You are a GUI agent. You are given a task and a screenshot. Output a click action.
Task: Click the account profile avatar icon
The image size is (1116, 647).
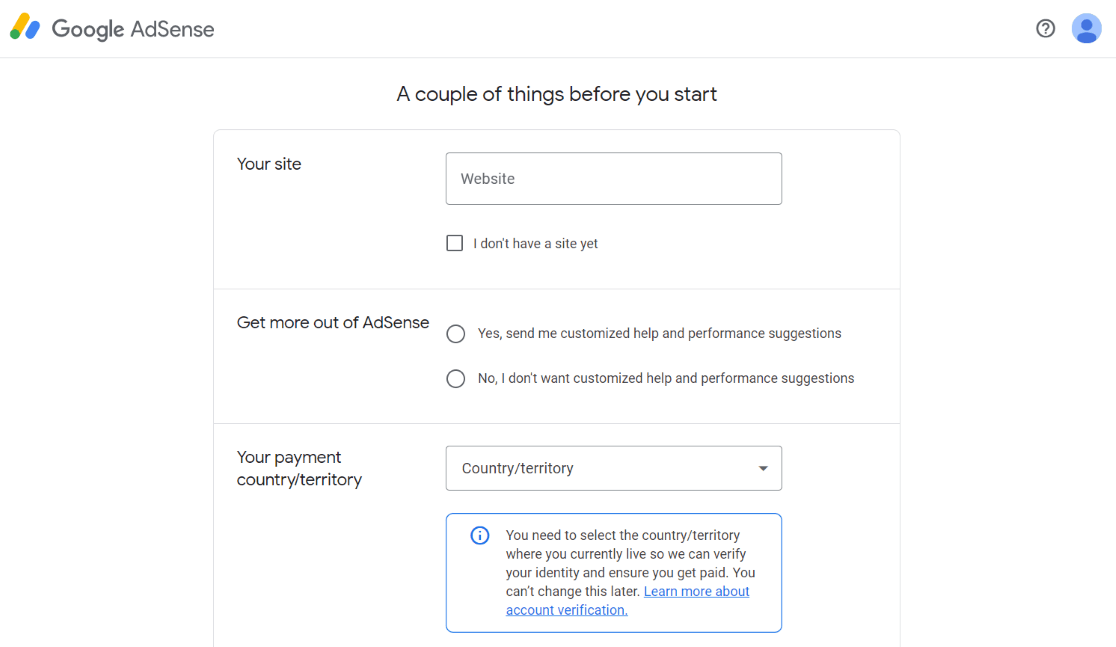point(1086,28)
